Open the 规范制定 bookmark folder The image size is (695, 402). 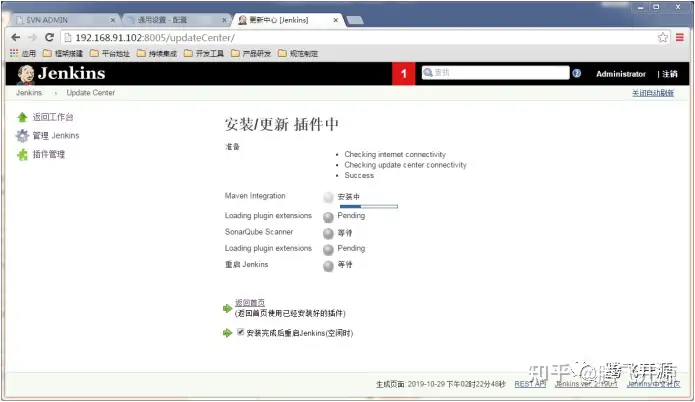[297, 53]
